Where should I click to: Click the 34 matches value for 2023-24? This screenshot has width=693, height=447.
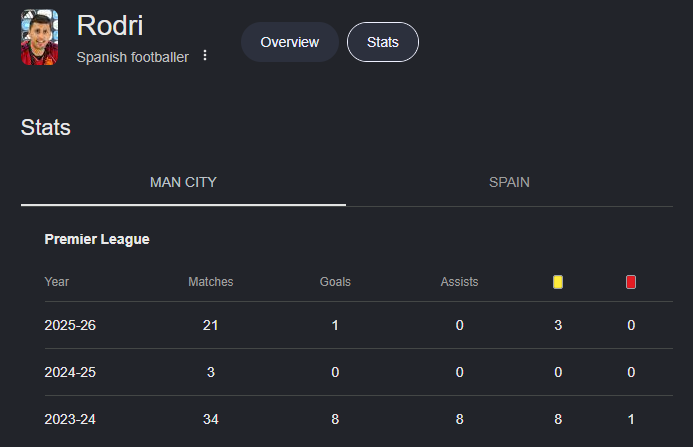click(210, 419)
